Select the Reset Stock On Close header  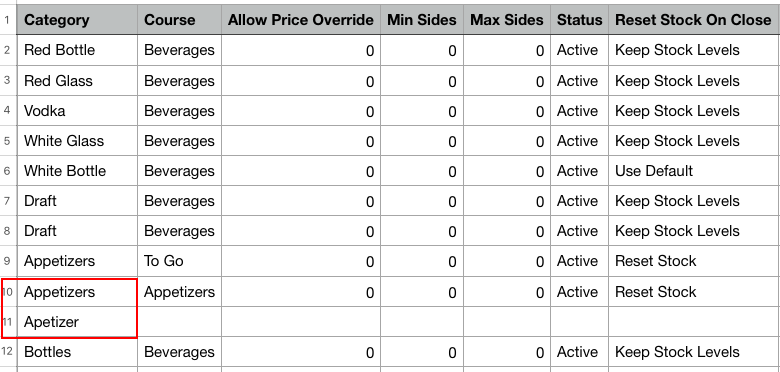pos(694,20)
